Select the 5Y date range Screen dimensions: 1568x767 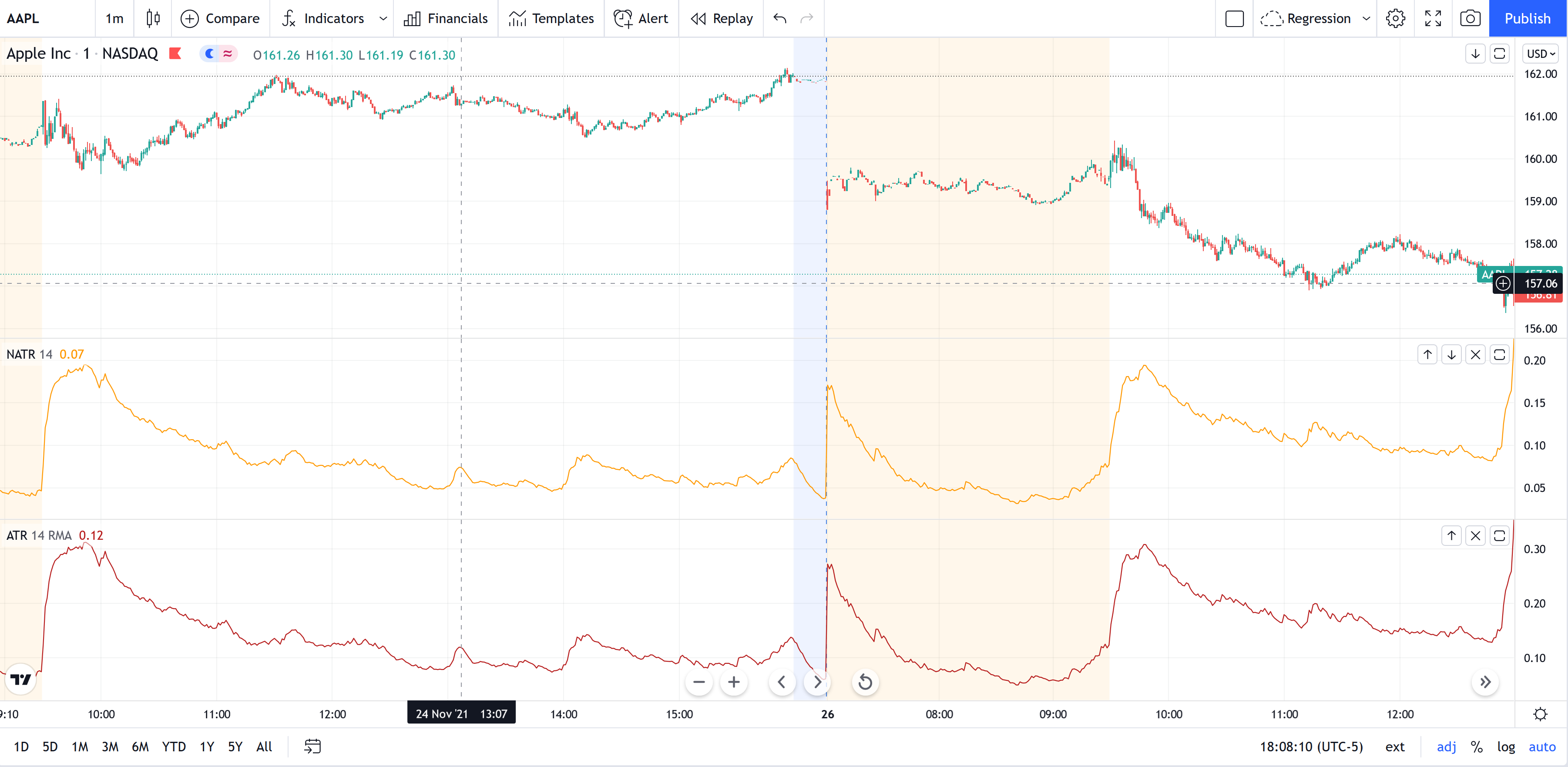tap(235, 747)
